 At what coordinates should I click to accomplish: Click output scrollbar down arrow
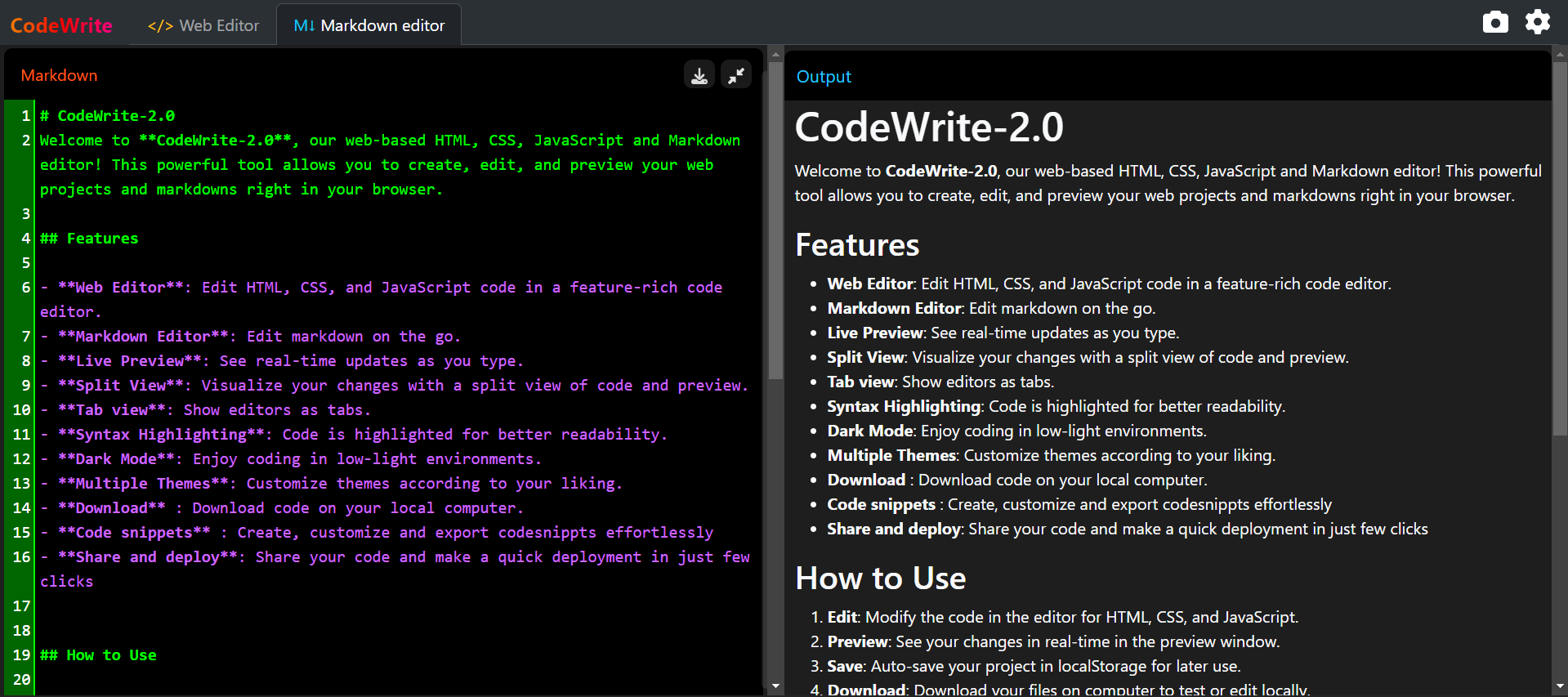(x=1560, y=686)
